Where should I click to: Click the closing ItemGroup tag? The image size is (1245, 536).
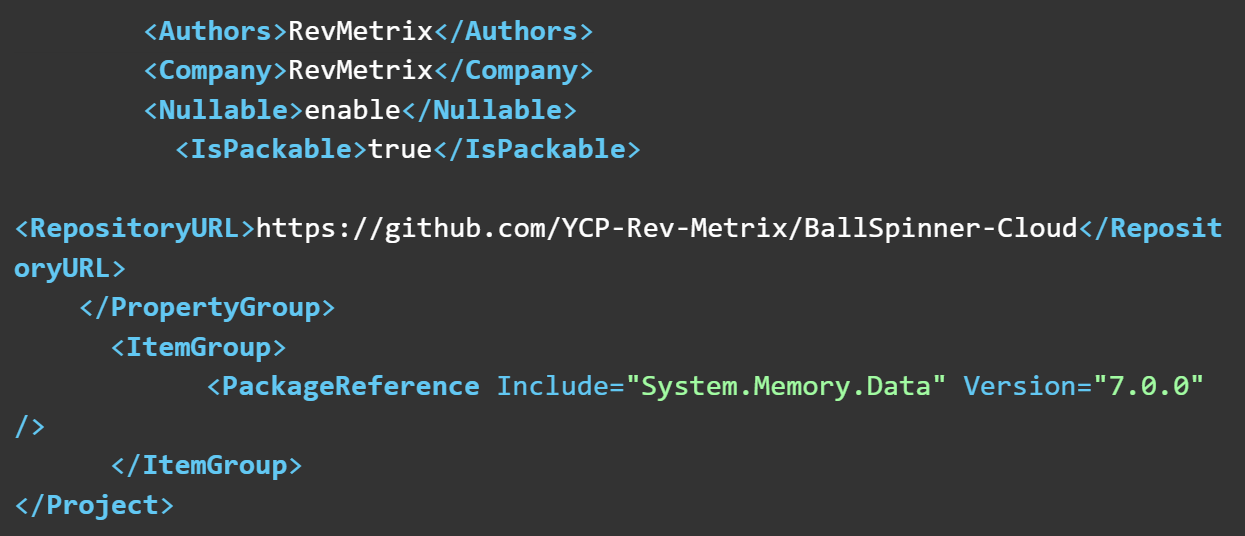point(207,465)
